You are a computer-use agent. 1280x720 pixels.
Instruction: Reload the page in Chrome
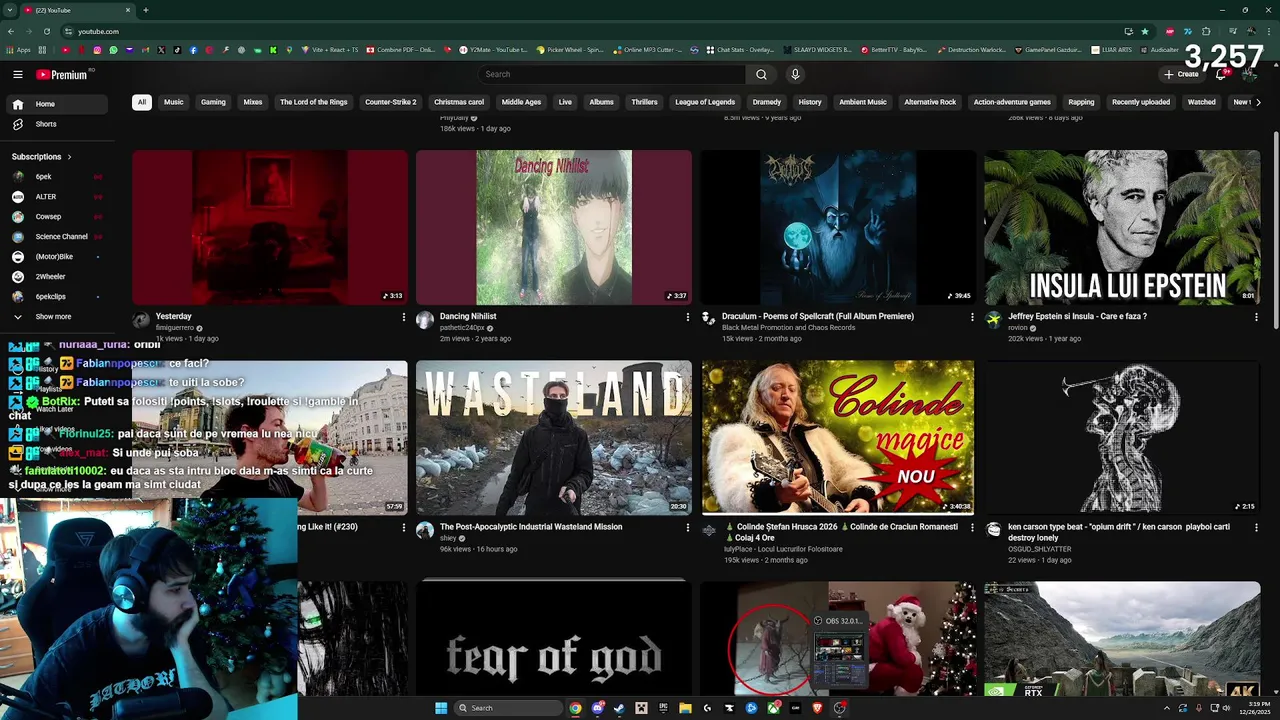pyautogui.click(x=46, y=31)
